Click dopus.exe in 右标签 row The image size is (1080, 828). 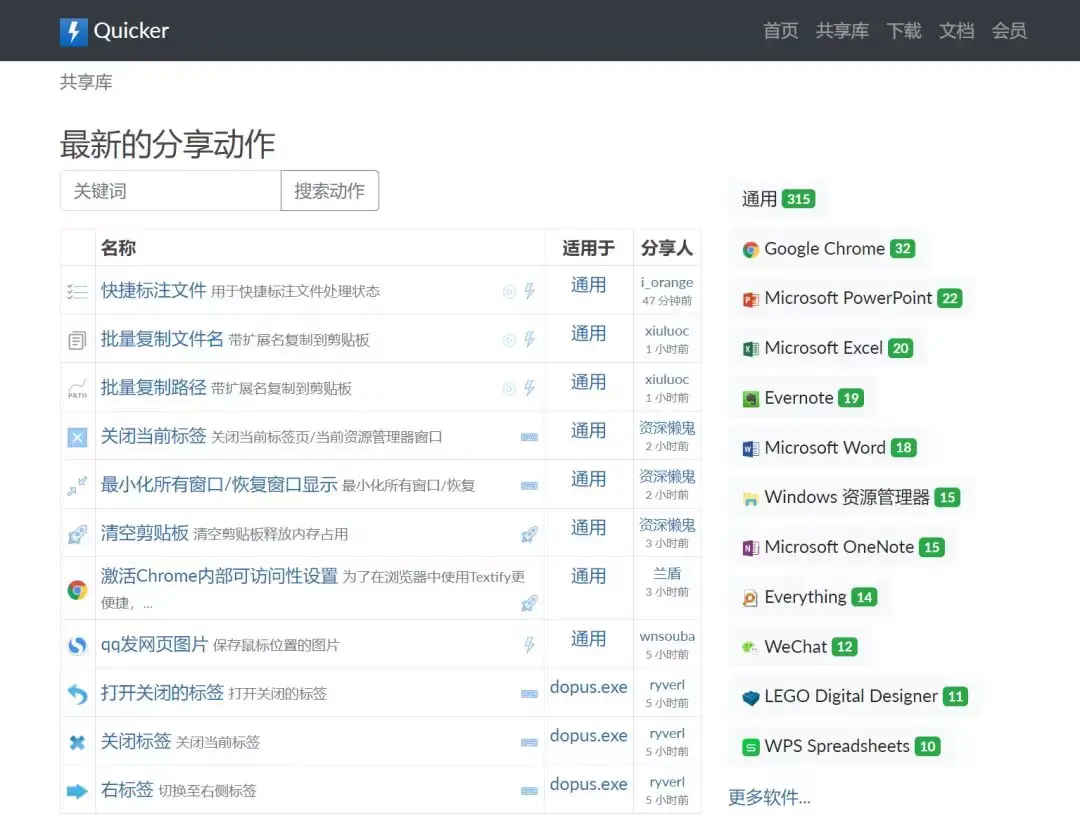tap(589, 785)
